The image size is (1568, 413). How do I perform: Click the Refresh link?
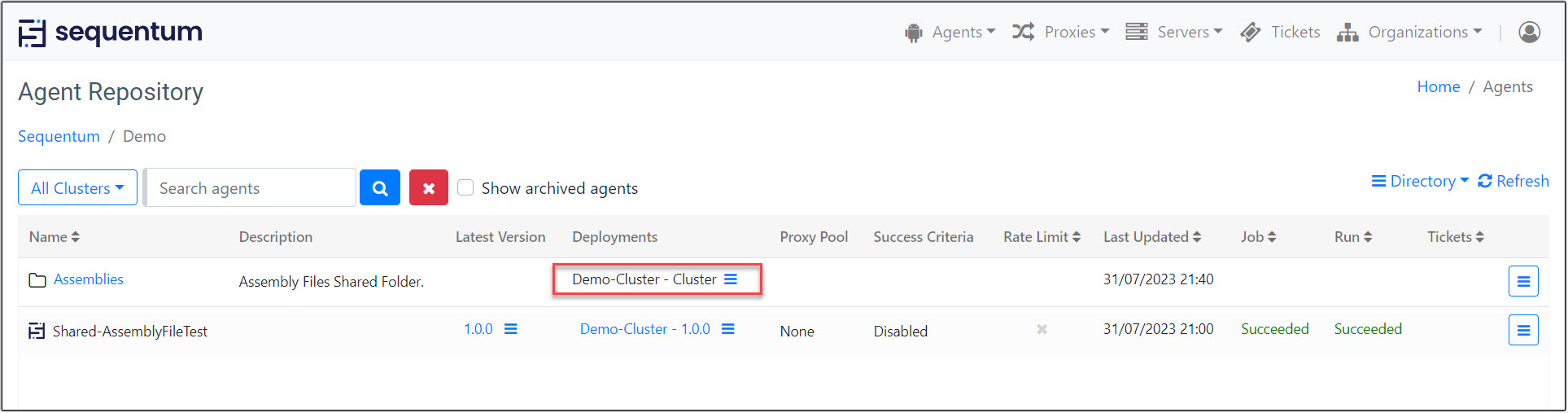(1513, 181)
